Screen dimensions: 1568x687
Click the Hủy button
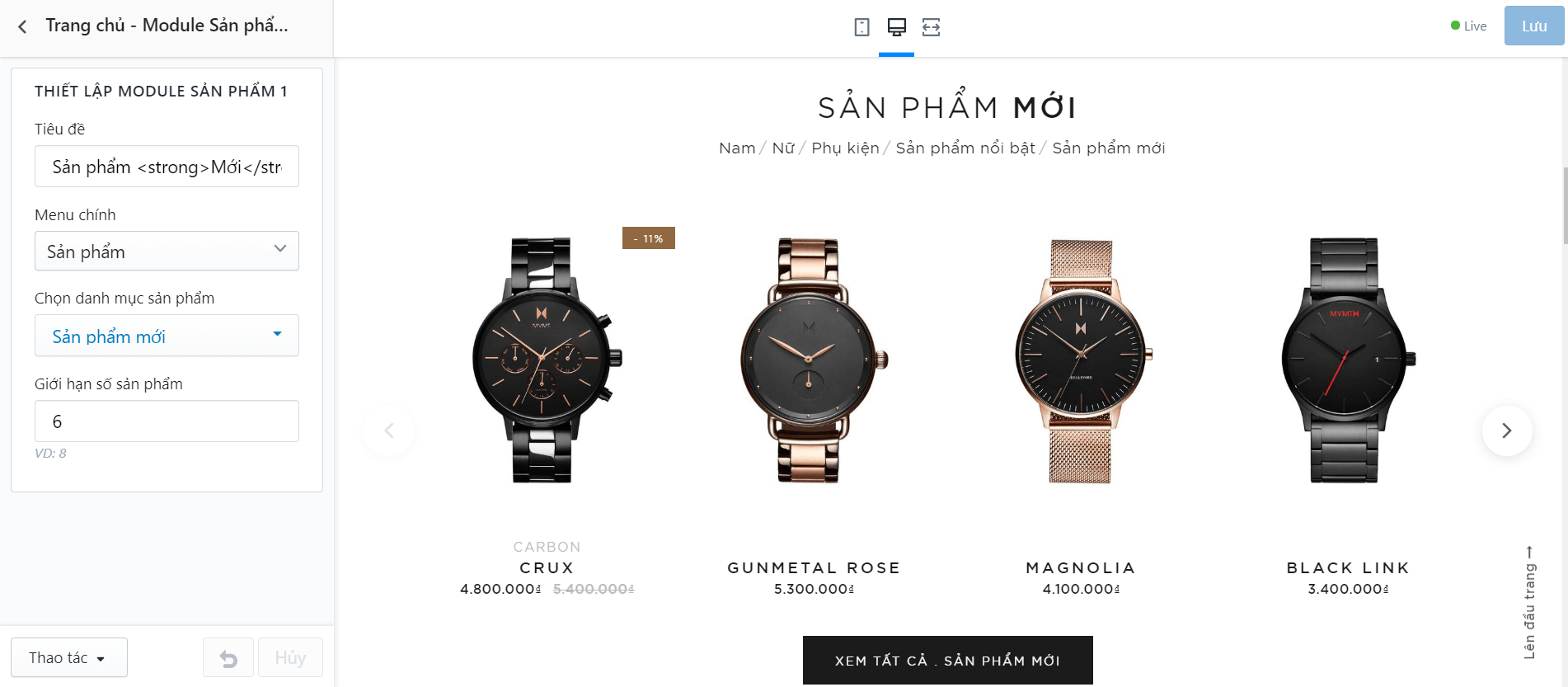click(x=290, y=658)
